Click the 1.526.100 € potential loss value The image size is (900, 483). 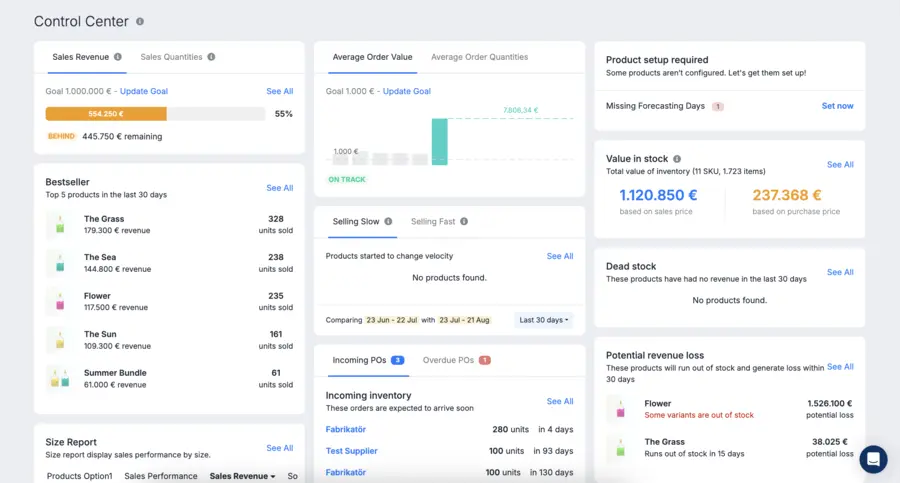click(x=829, y=403)
